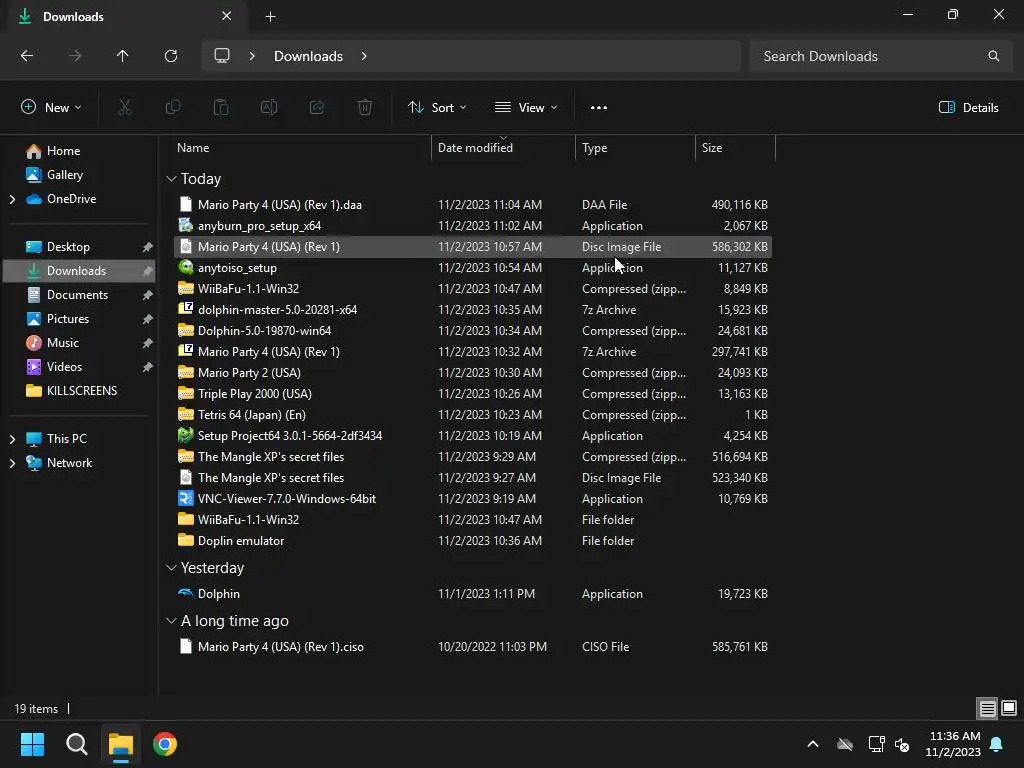This screenshot has height=768, width=1024.
Task: Select dolphin-master-5.0-20281-x64 archive
Action: (473, 310)
